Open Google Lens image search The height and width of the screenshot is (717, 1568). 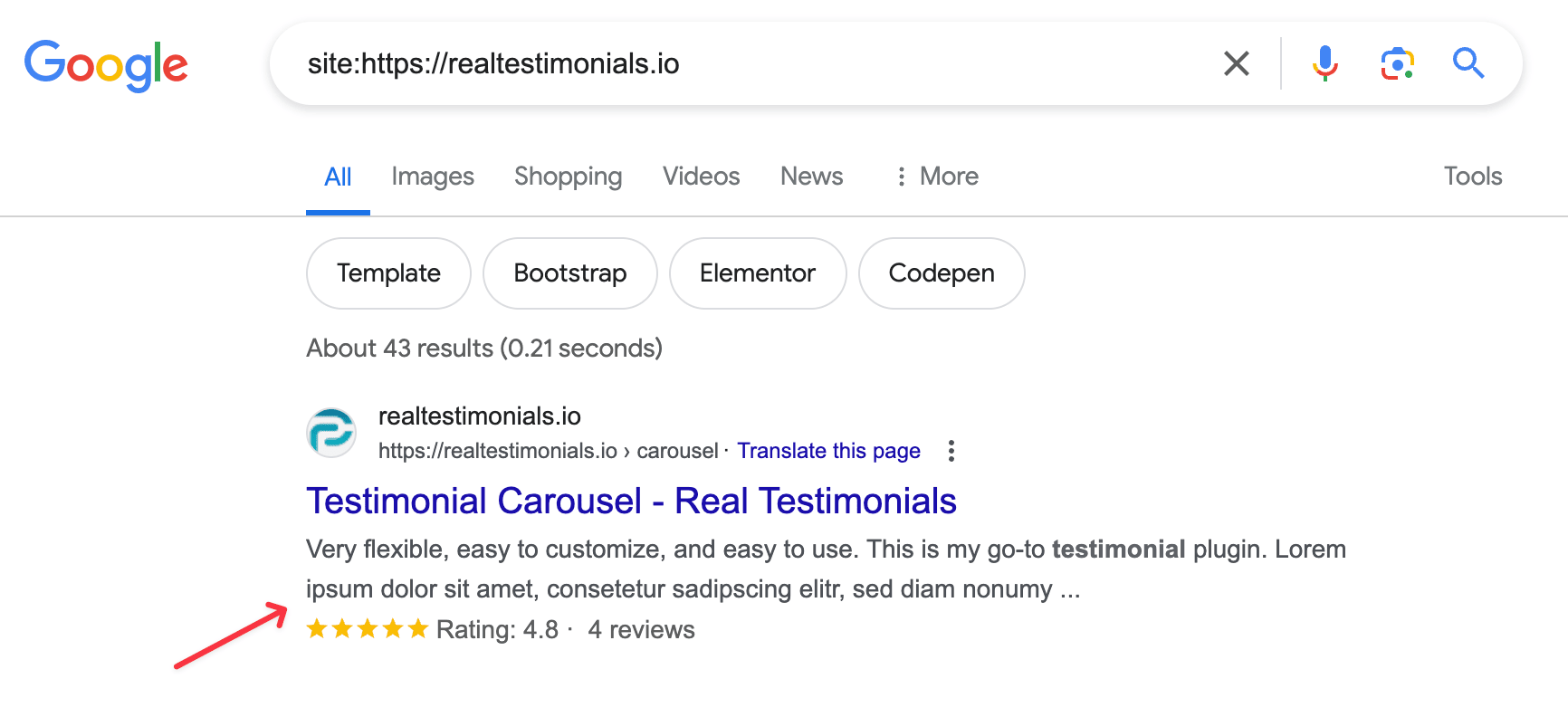(x=1397, y=63)
